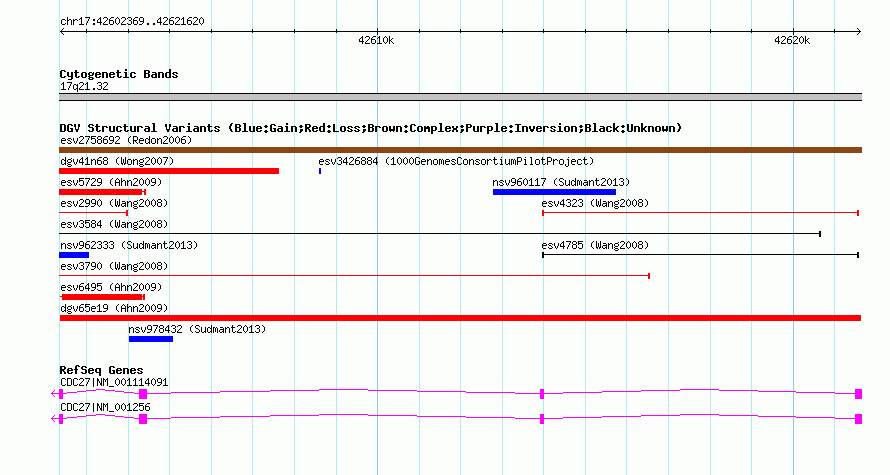This screenshot has height=475, width=890.
Task: Click the CDC27|NM_001114091 gene label
Action: pos(114,382)
